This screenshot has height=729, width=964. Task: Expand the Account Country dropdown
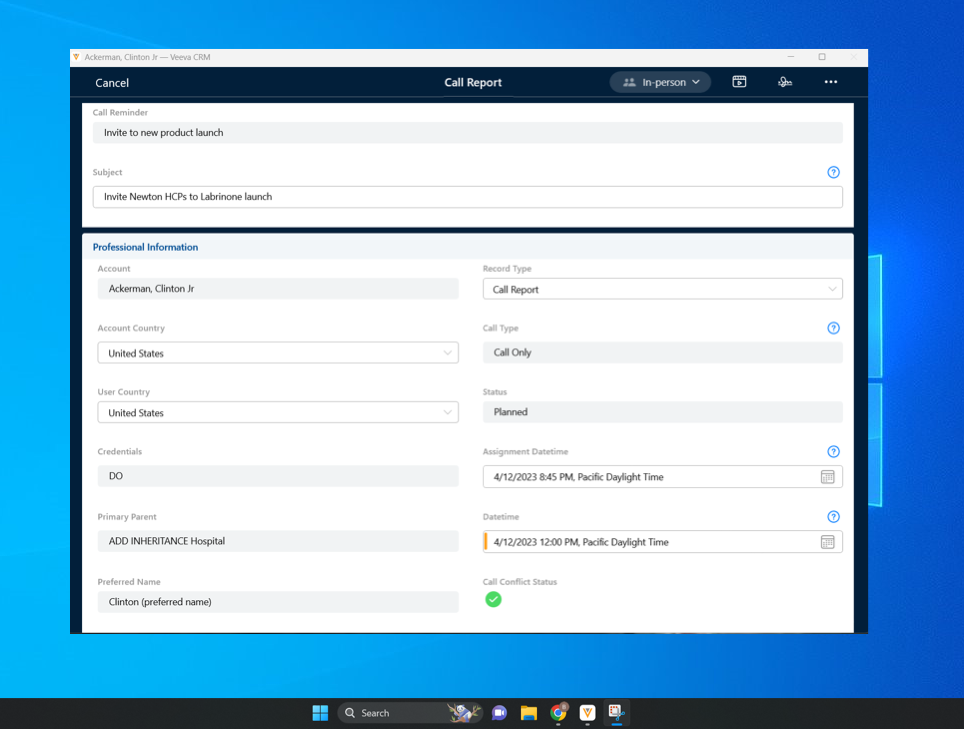(277, 353)
